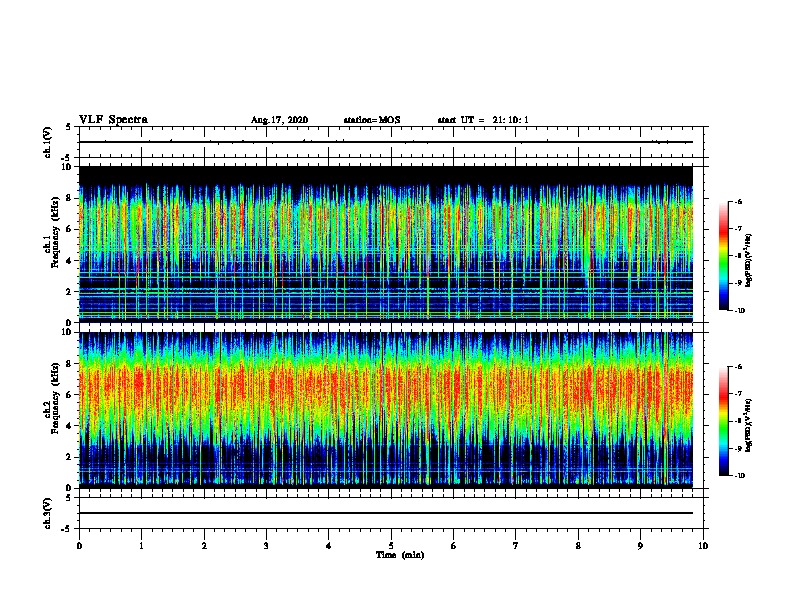Click time-axis tick label "3"
Image resolution: width=792 pixels, height=612 pixels.
pos(266,546)
